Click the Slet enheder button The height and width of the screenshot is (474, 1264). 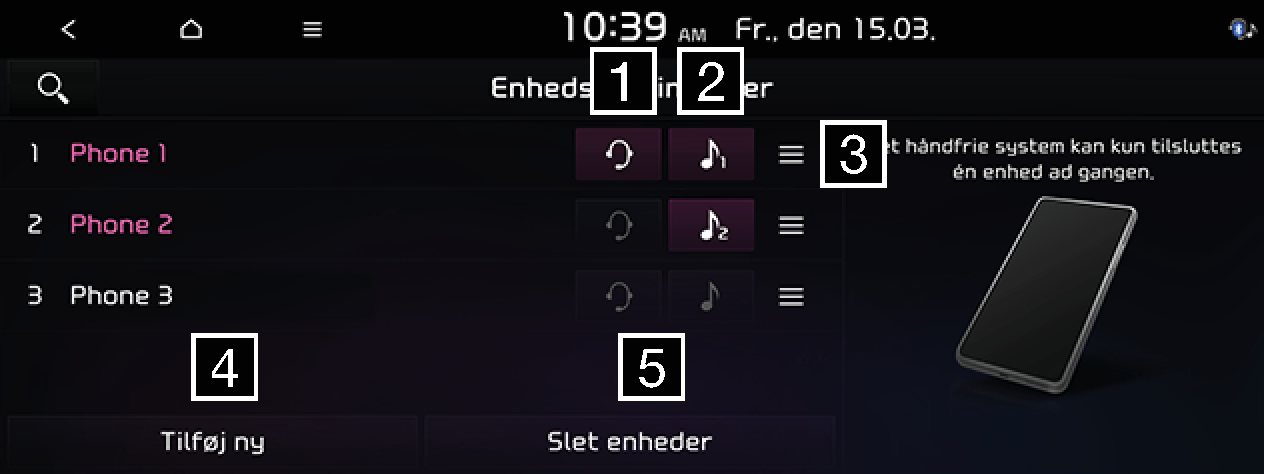click(630, 441)
